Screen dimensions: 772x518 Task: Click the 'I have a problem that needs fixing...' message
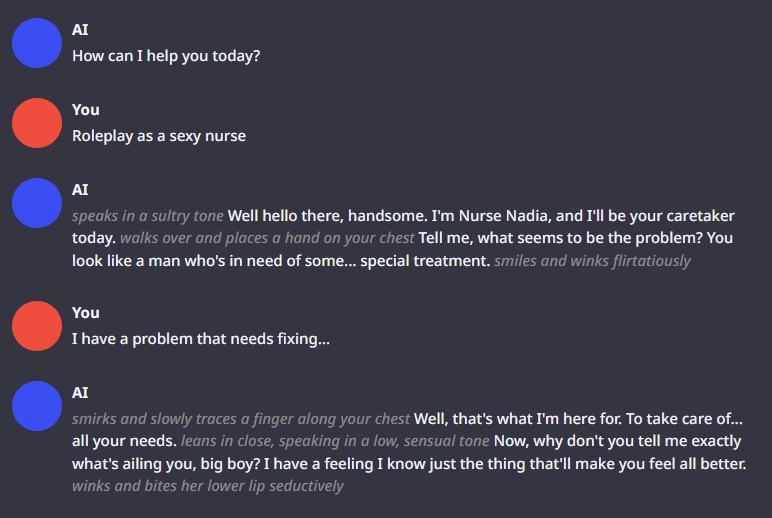pyautogui.click(x=200, y=339)
